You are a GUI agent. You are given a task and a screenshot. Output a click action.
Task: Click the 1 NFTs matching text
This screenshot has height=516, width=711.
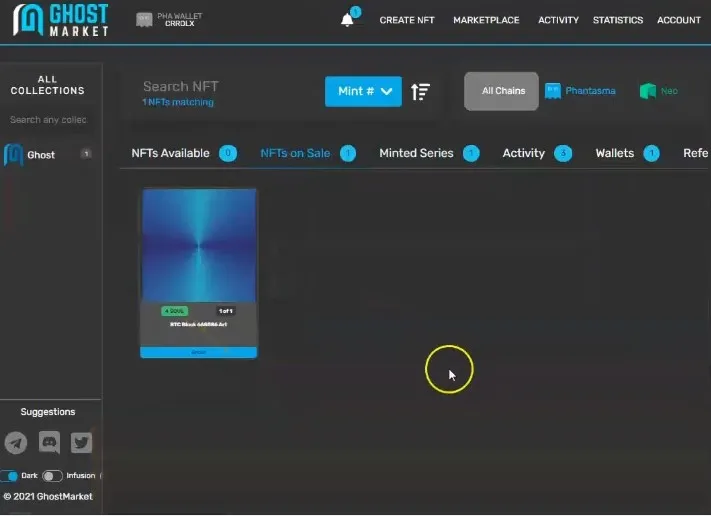click(178, 102)
